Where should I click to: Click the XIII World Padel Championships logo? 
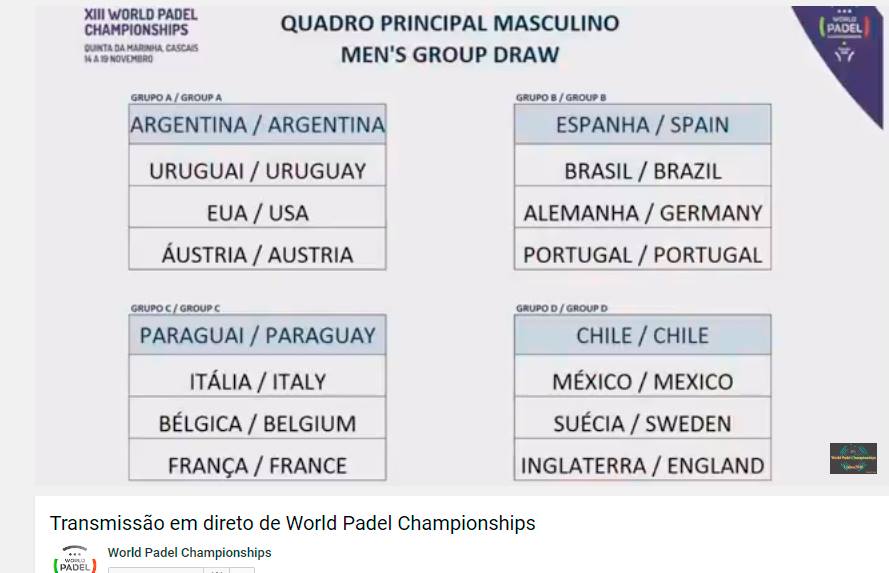141,35
